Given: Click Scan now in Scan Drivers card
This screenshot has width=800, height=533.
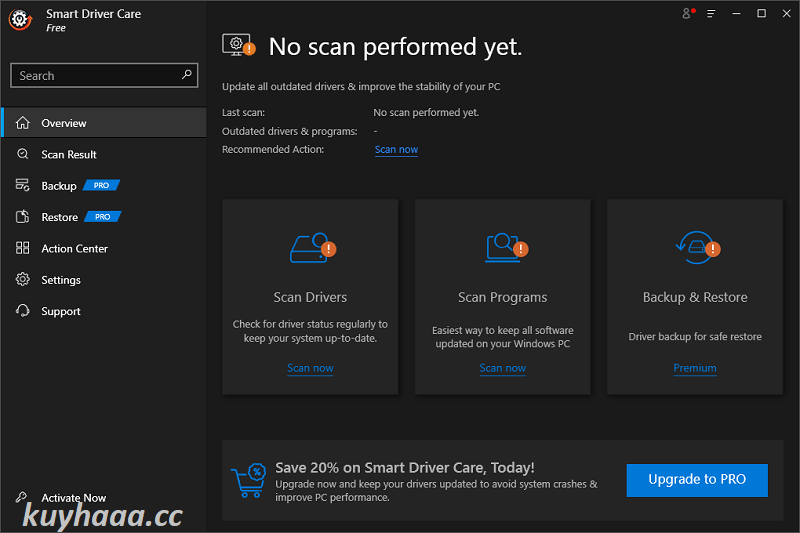Looking at the screenshot, I should pyautogui.click(x=310, y=368).
